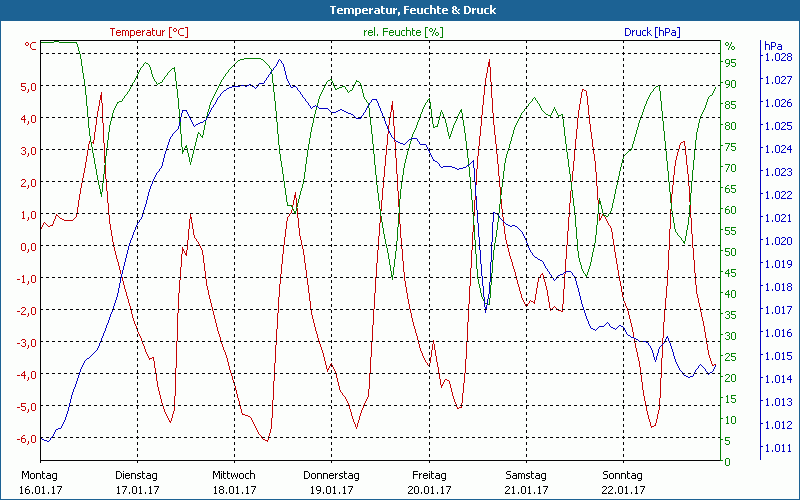Select the Dienstag day label
800x500 pixels.
pos(137,475)
